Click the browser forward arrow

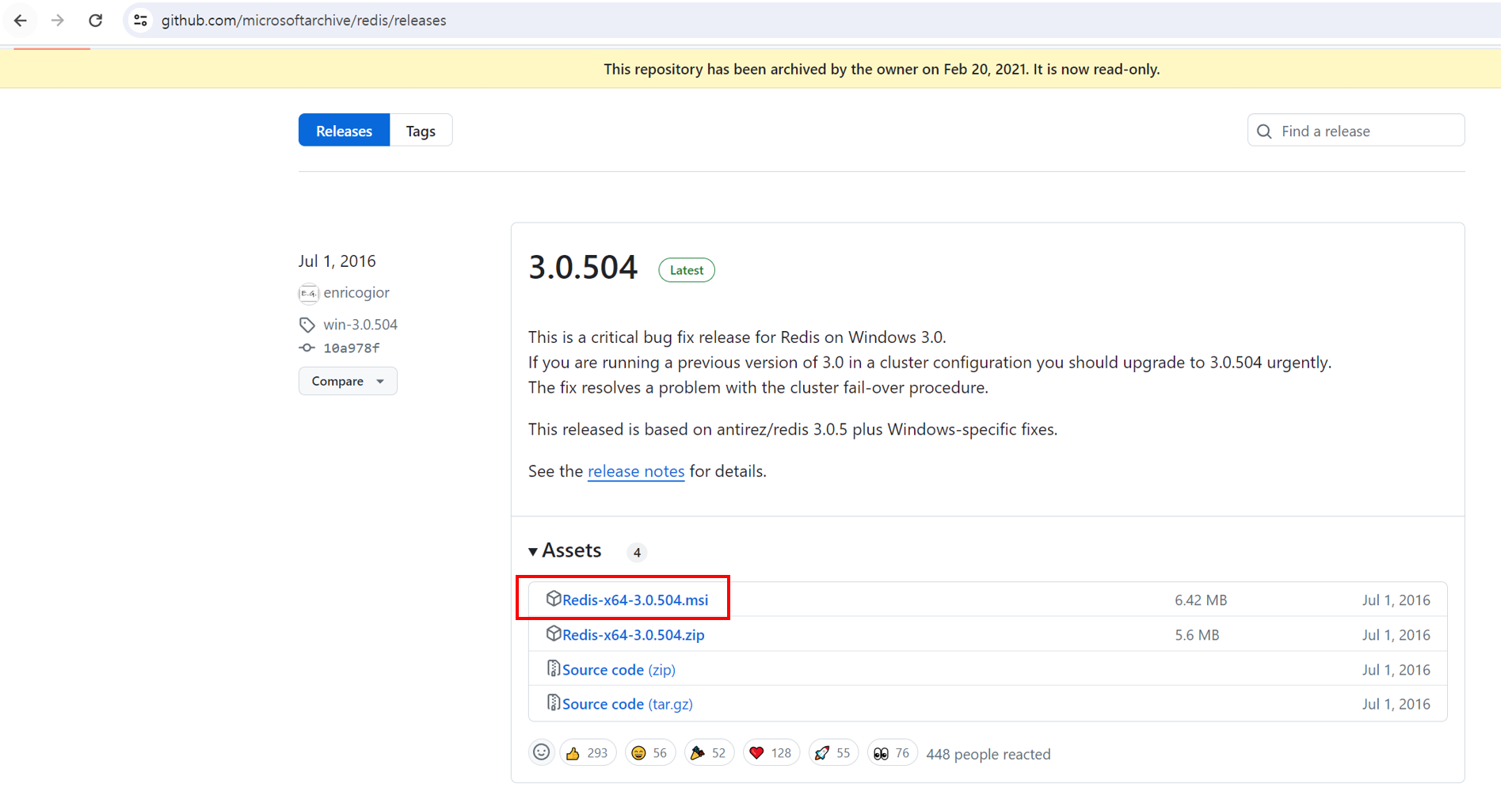(58, 20)
